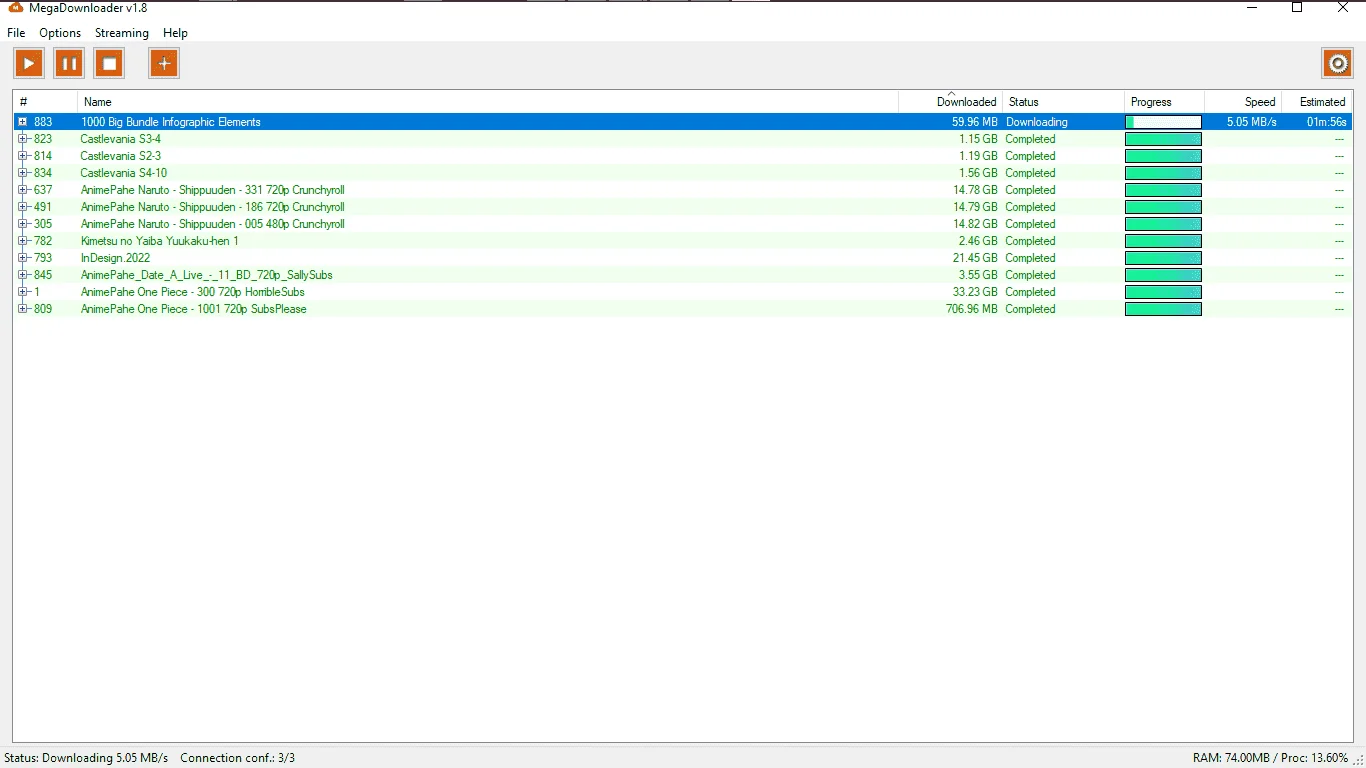Sort by the # column header

pyautogui.click(x=45, y=102)
